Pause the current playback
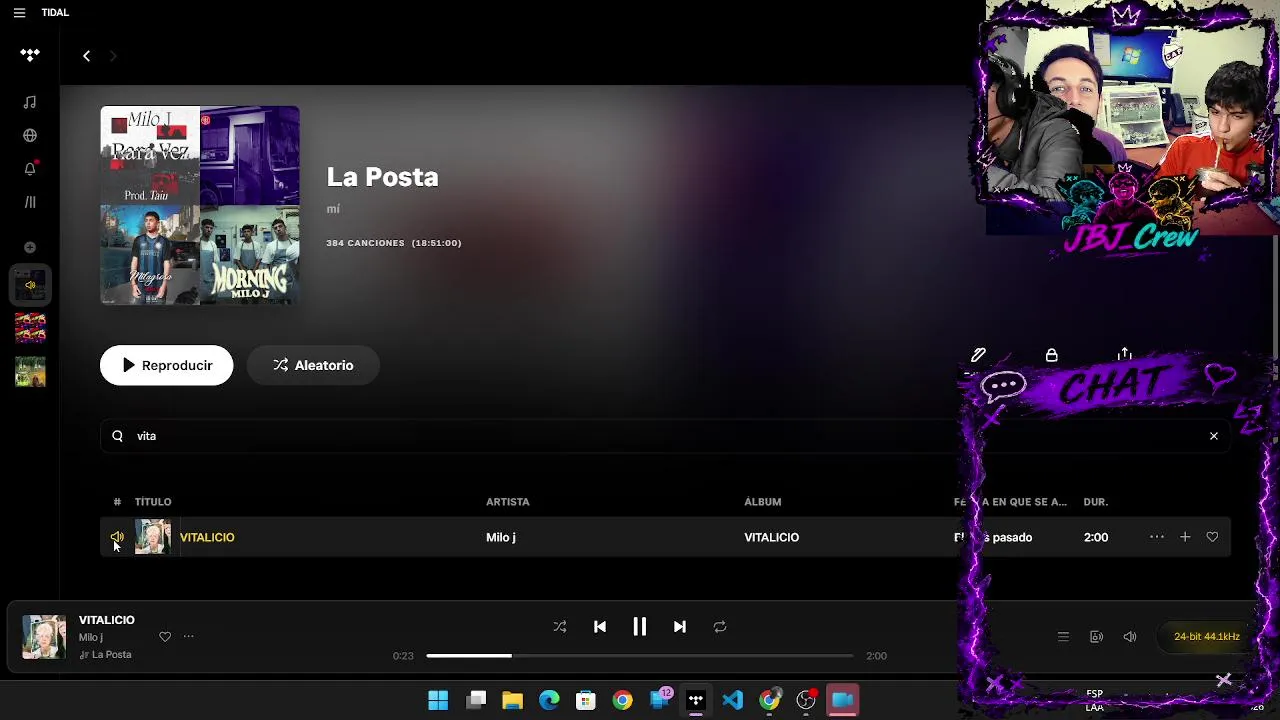This screenshot has width=1280, height=720. tap(640, 627)
